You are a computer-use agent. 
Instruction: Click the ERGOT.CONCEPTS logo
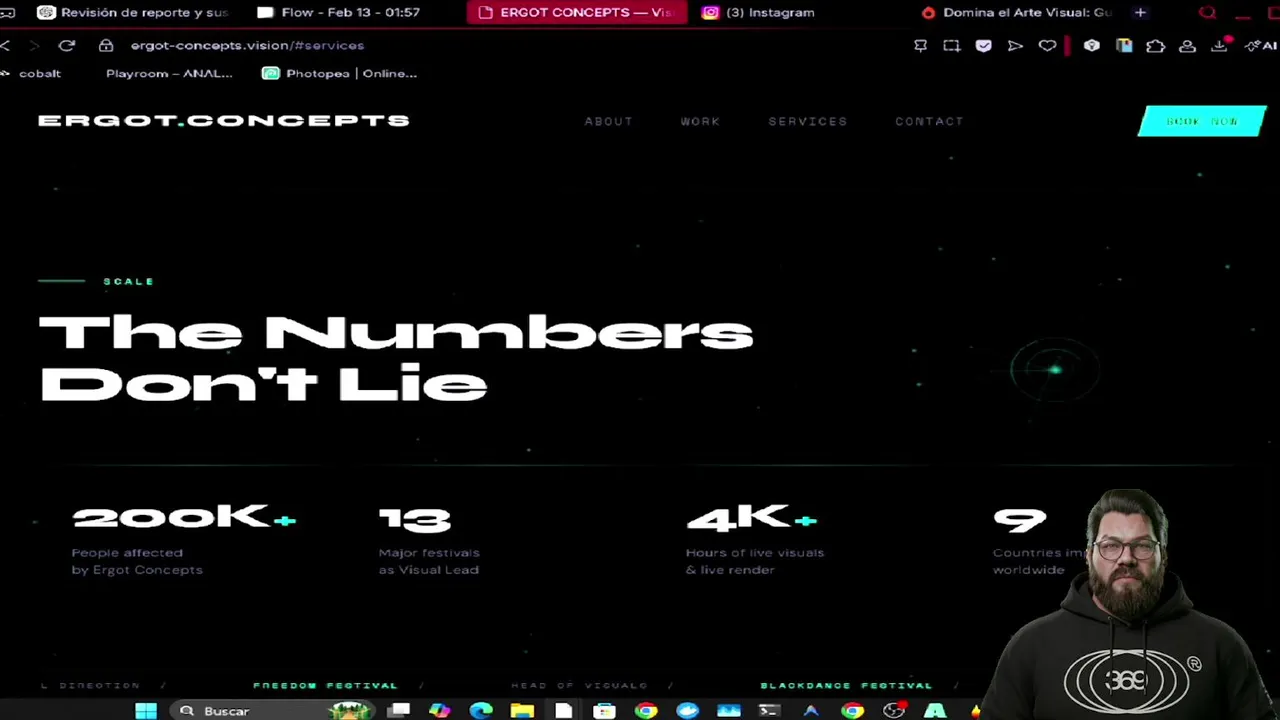pos(224,120)
